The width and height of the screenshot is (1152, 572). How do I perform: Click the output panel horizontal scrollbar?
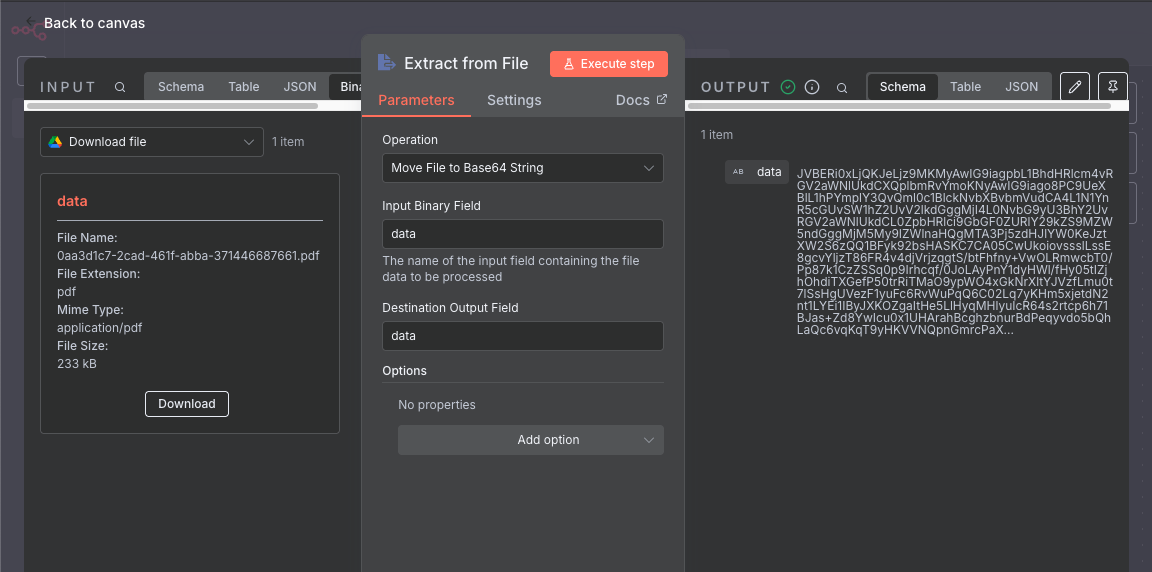[900, 106]
